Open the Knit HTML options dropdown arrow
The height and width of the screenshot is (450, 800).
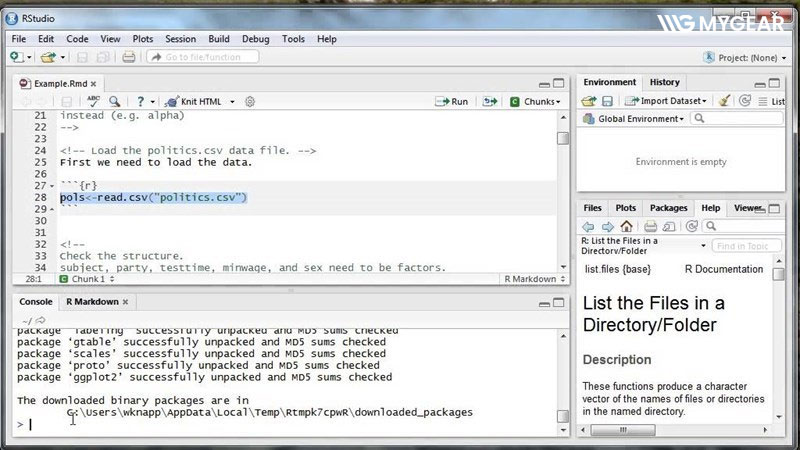[232, 102]
